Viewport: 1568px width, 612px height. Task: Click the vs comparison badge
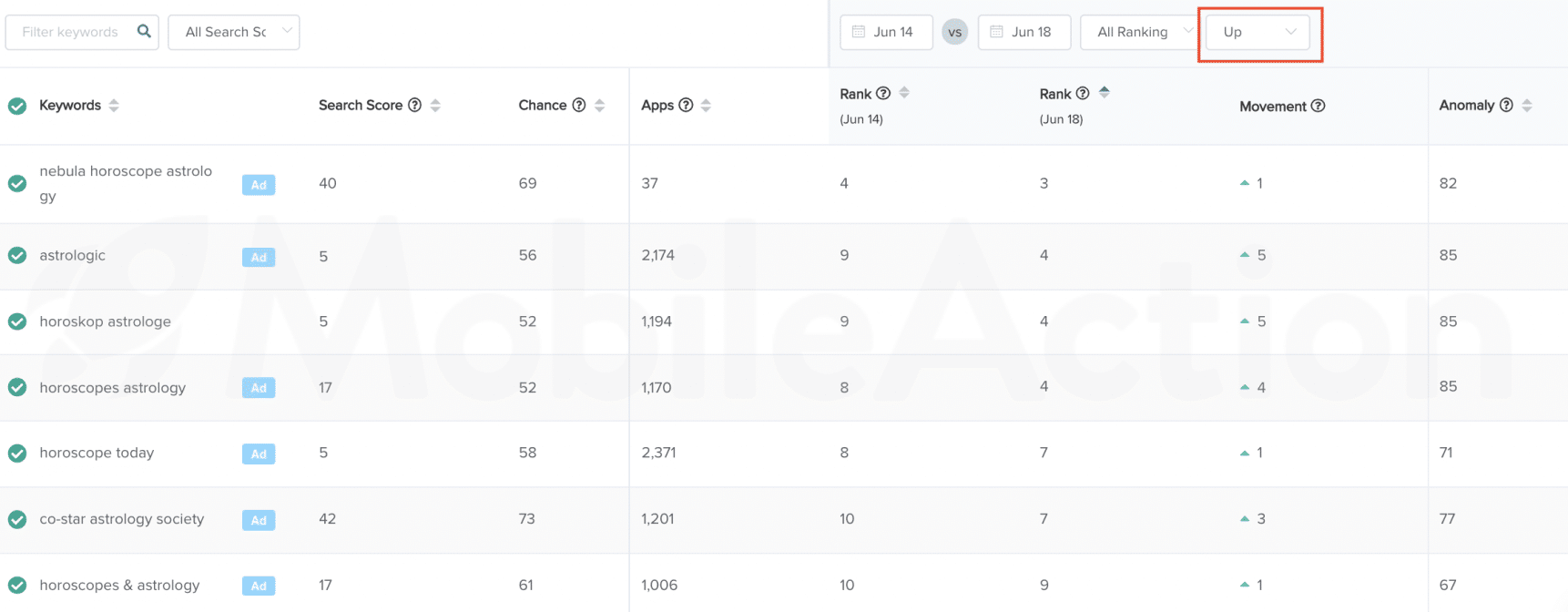click(x=954, y=32)
